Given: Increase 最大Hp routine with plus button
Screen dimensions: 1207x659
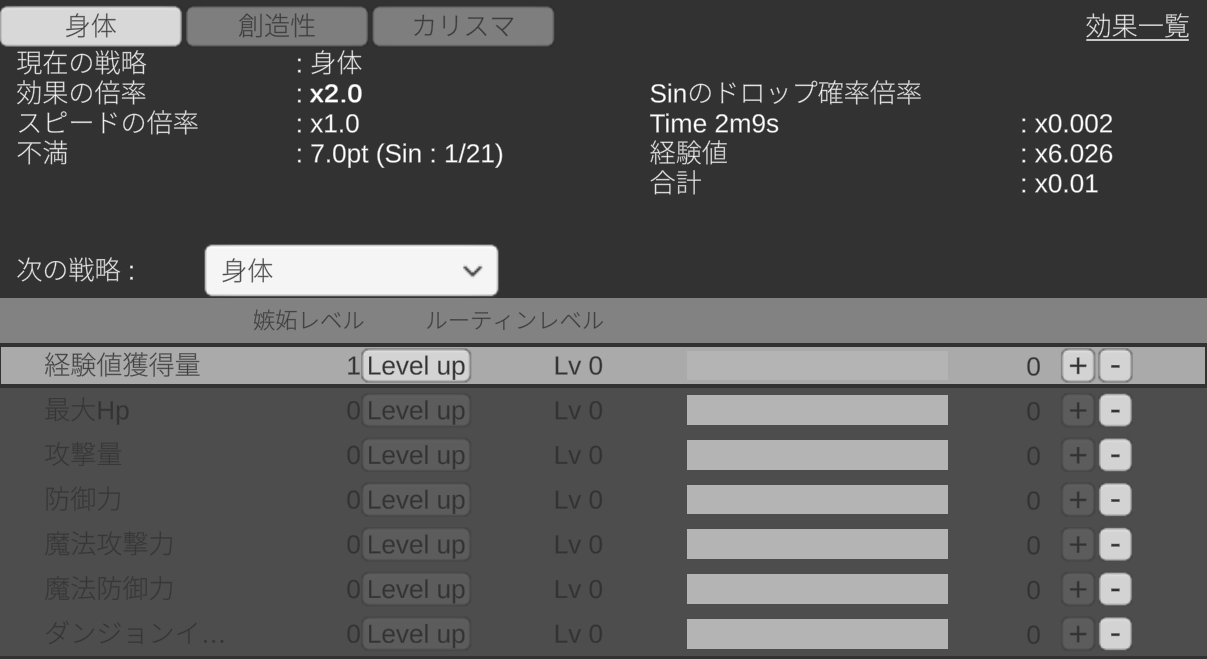Looking at the screenshot, I should (1079, 411).
